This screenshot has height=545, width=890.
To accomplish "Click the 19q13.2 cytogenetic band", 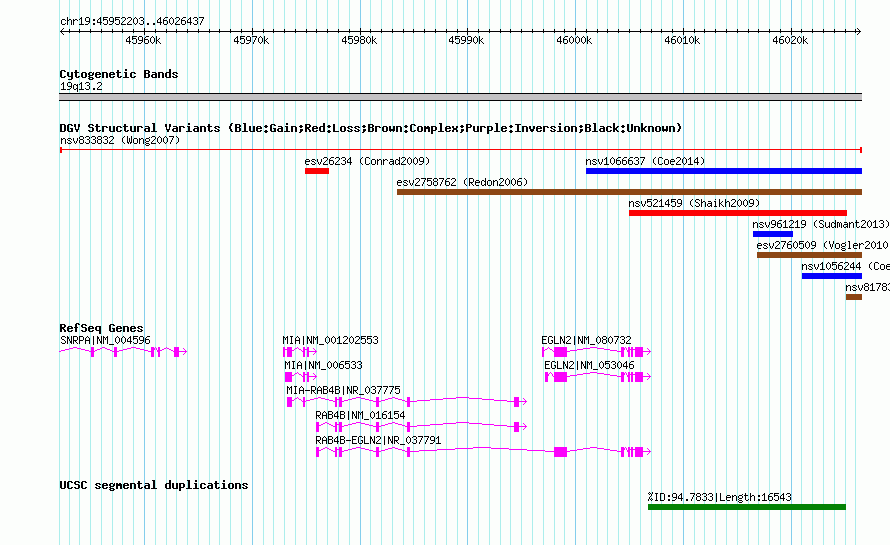I will [460, 97].
